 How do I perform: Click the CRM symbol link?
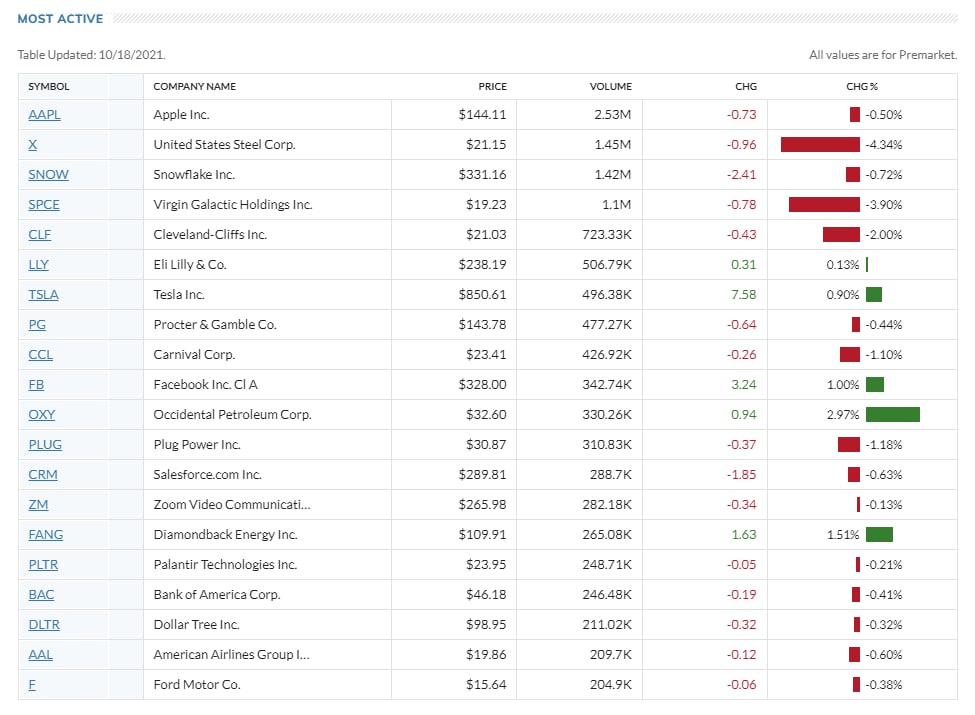[x=43, y=474]
